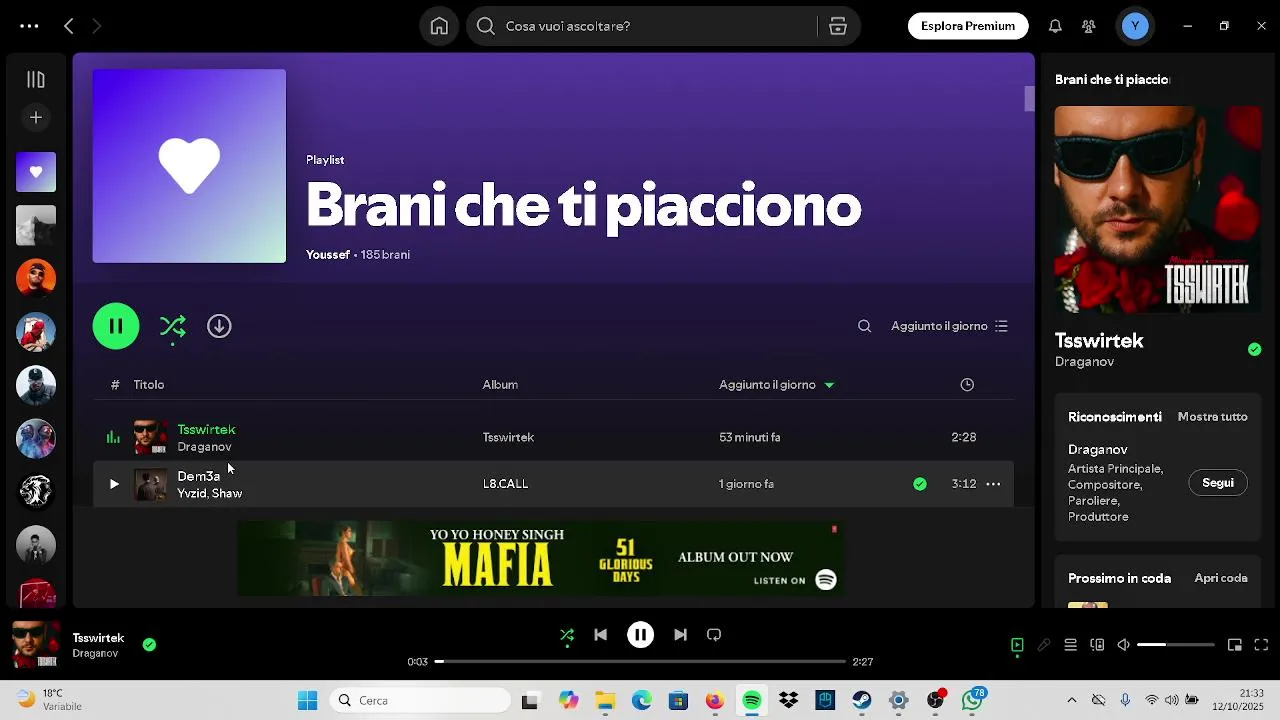Create new playlist with plus icon
1280x720 pixels.
tap(36, 118)
